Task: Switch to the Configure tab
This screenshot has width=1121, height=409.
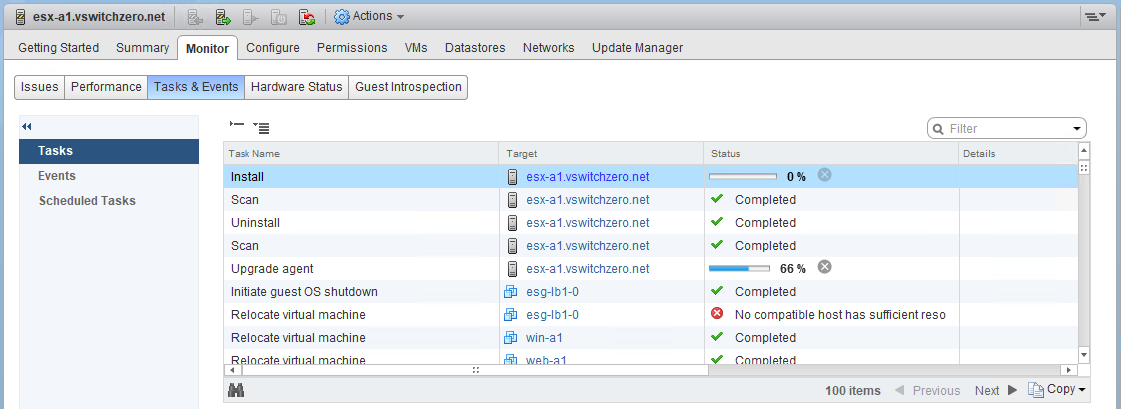Action: pyautogui.click(x=273, y=48)
